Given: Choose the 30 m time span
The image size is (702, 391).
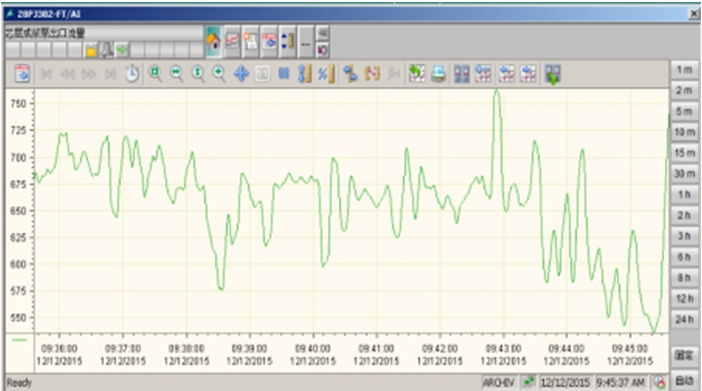Looking at the screenshot, I should (x=684, y=174).
